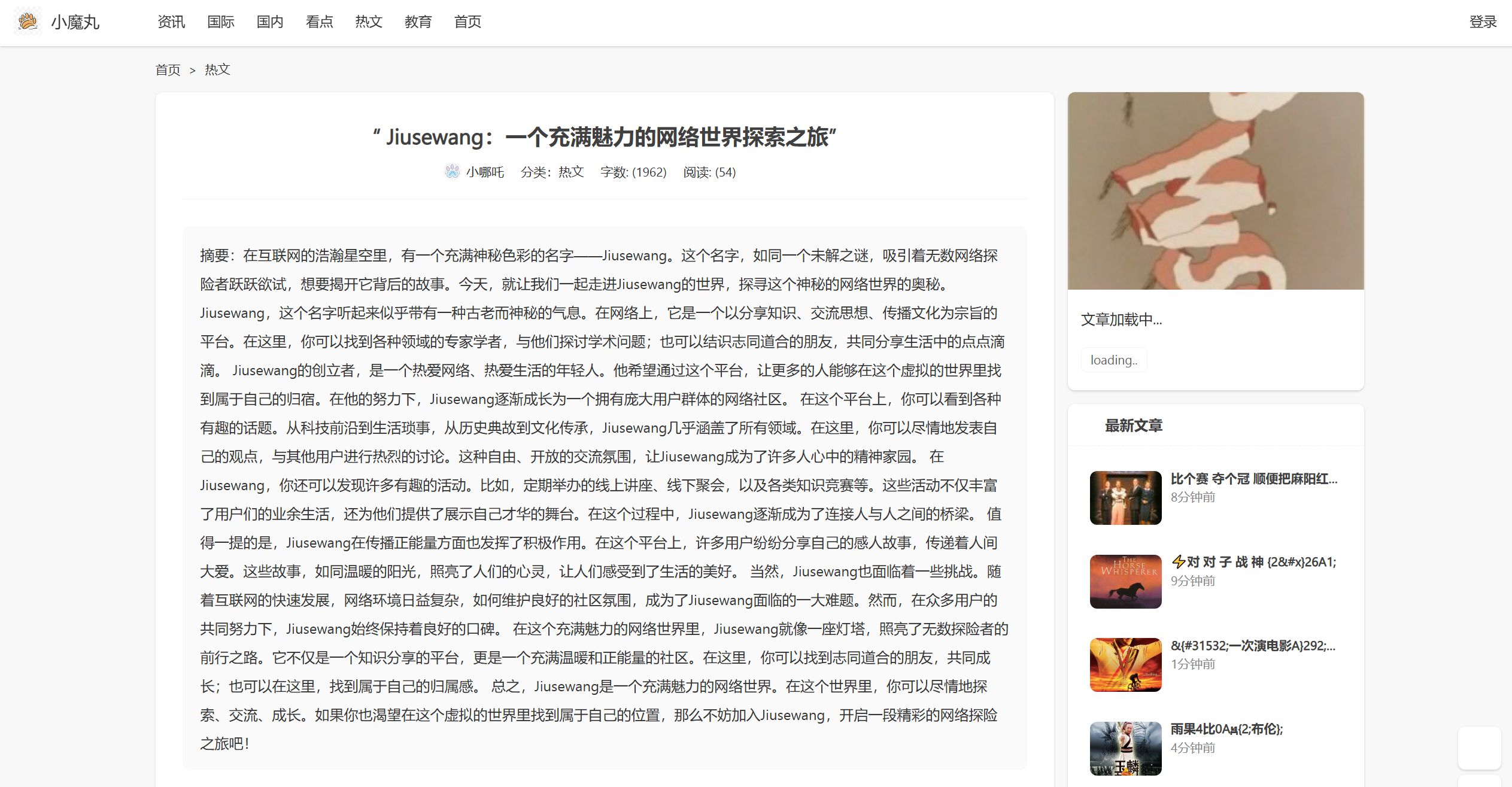This screenshot has width=1512, height=787.
Task: Click 首页 in the top navigation bar
Action: [x=467, y=22]
